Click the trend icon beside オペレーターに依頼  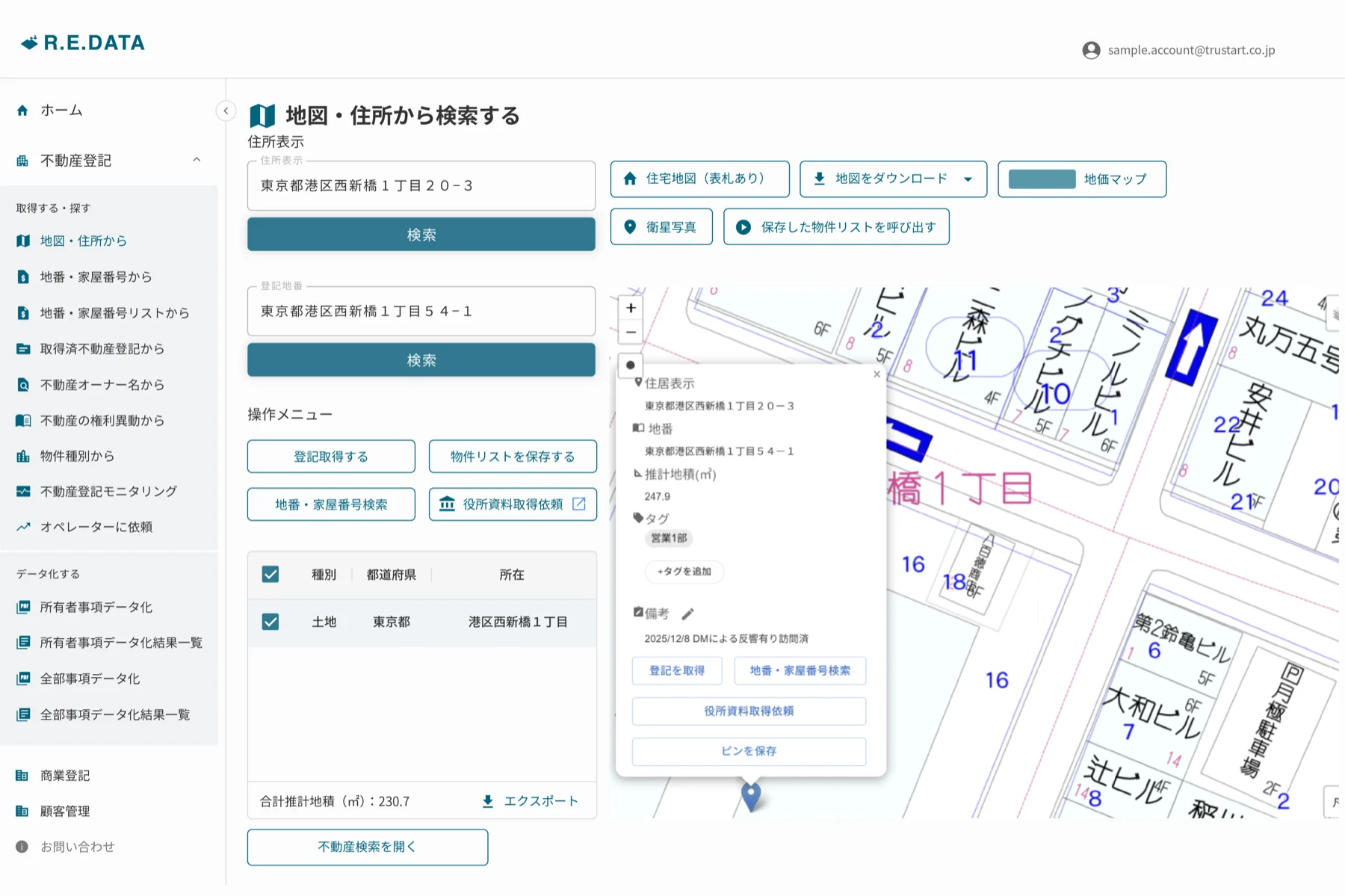tap(23, 527)
